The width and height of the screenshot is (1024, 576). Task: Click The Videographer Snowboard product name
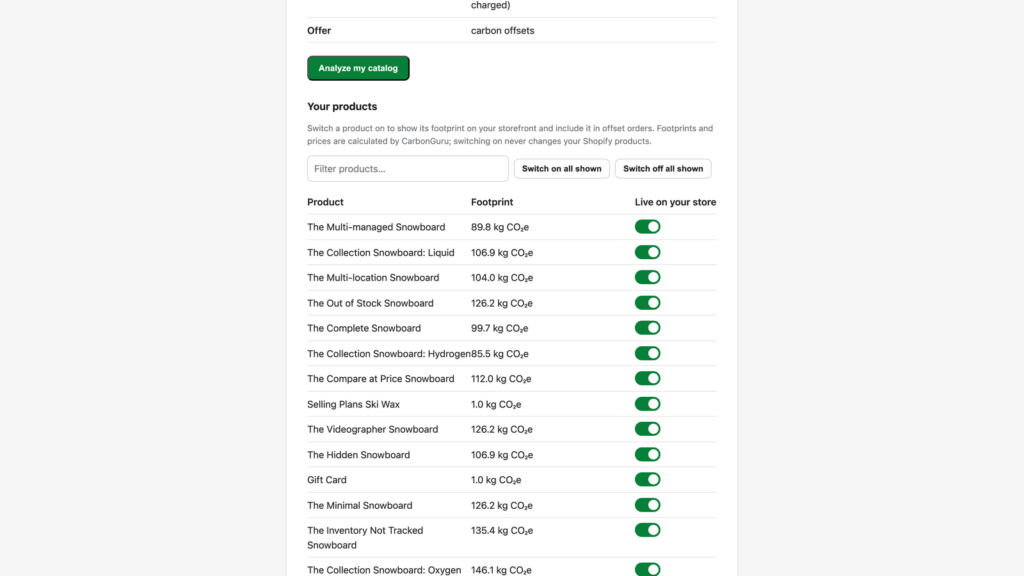pos(372,429)
